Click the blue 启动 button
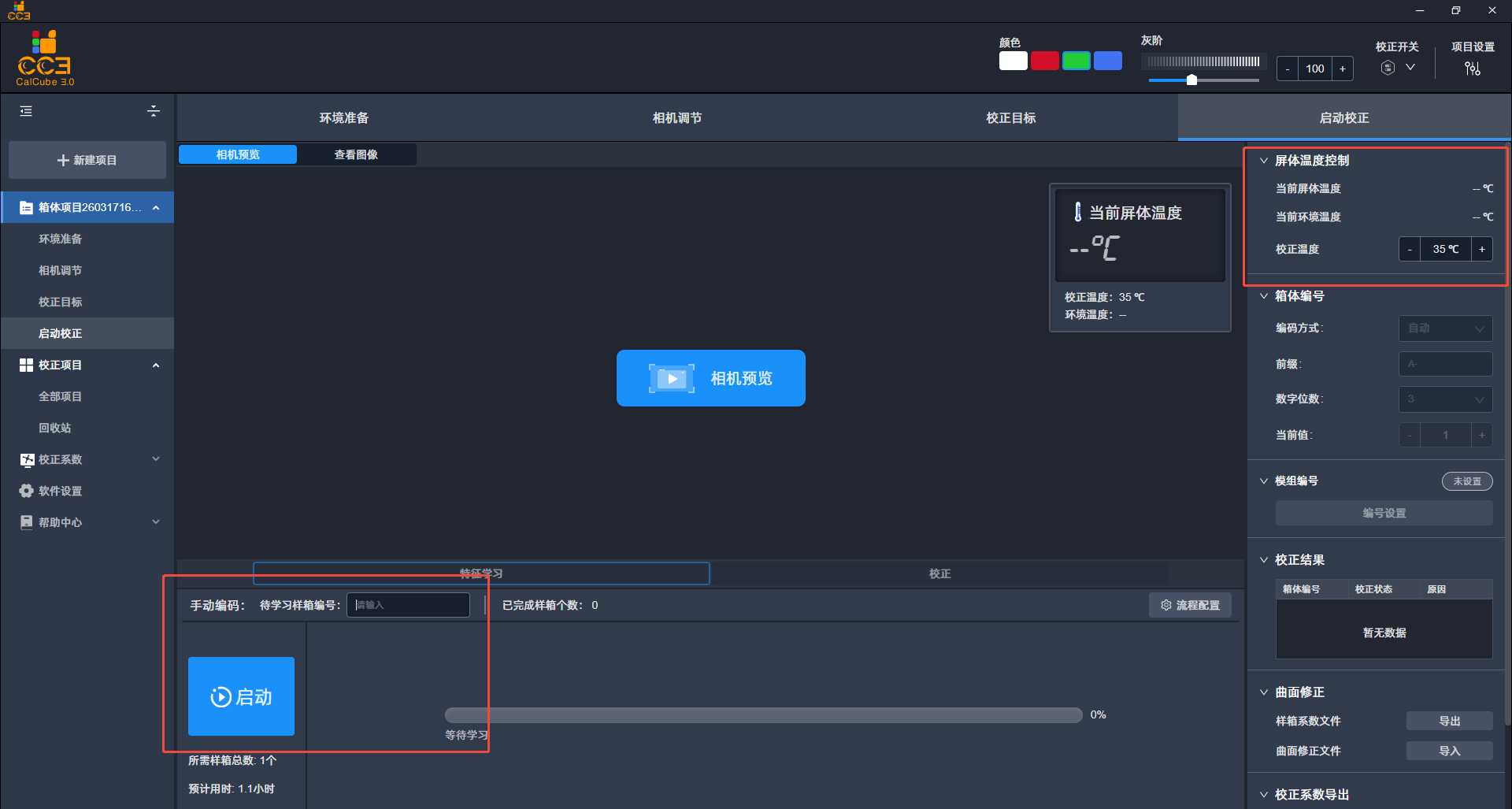This screenshot has height=809, width=1512. coord(241,696)
